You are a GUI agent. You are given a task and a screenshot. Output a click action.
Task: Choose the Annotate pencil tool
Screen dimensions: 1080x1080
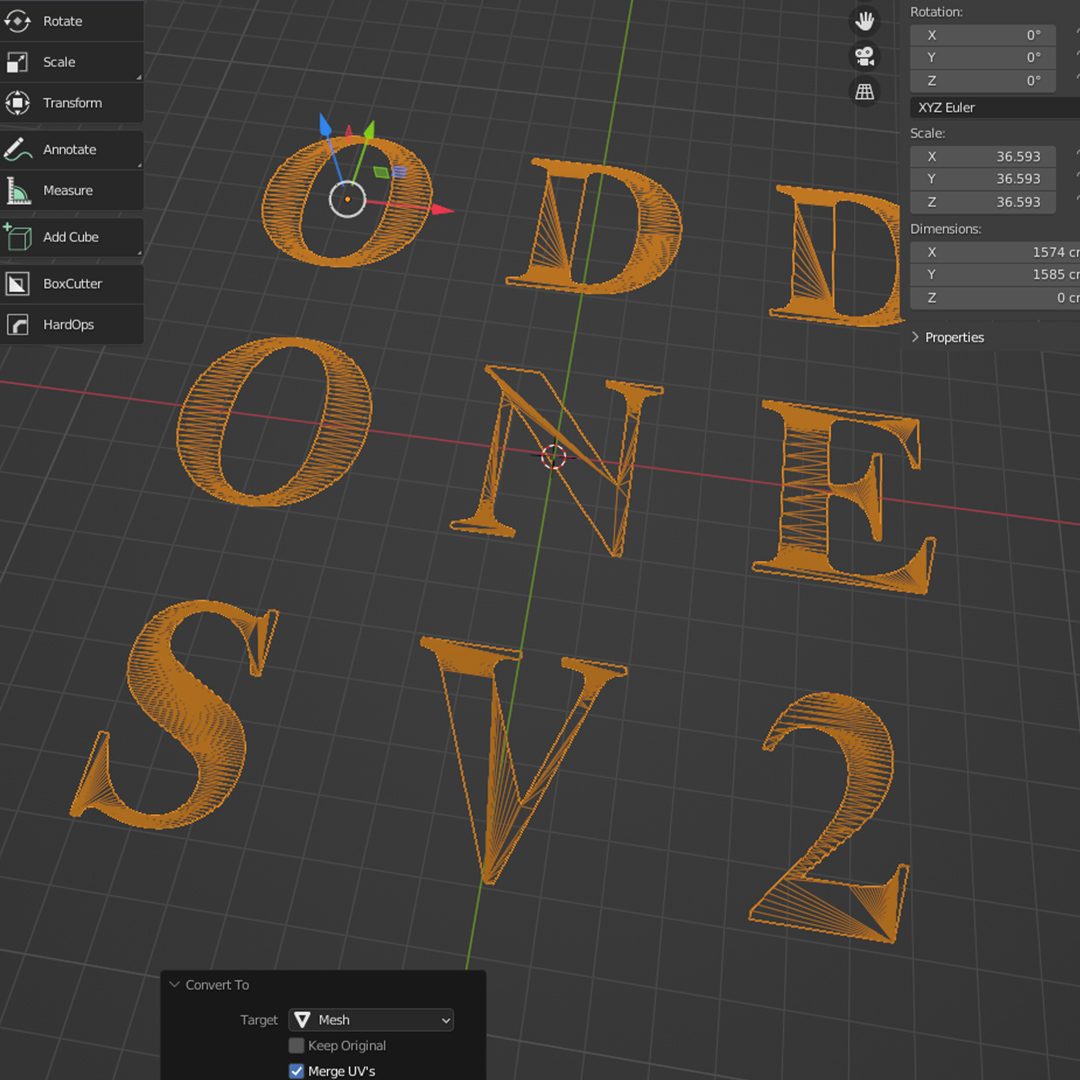(x=72, y=149)
